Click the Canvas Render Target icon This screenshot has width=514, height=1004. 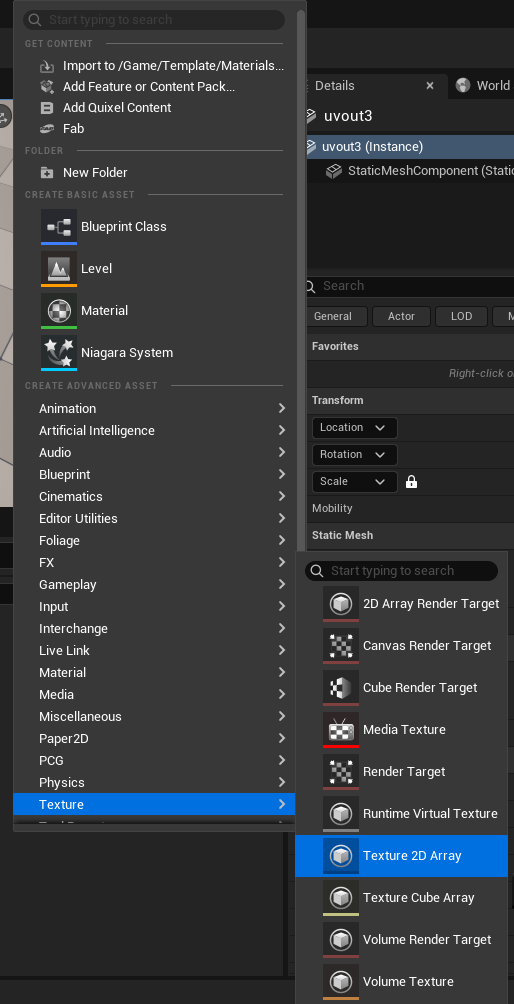tap(341, 645)
